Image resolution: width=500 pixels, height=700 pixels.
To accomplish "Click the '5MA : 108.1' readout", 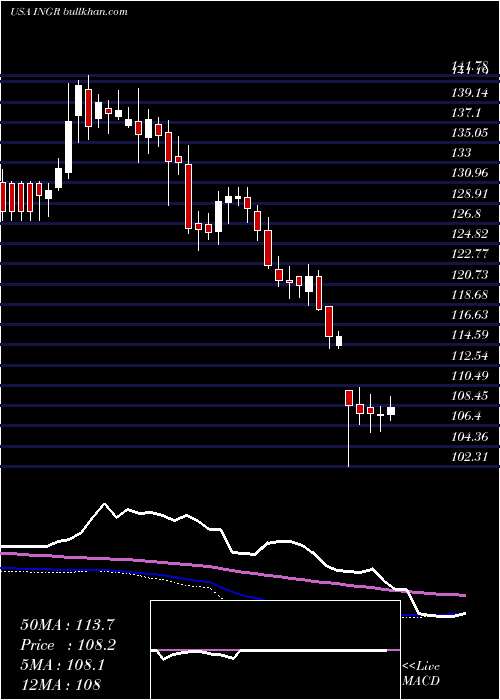I will (62, 665).
